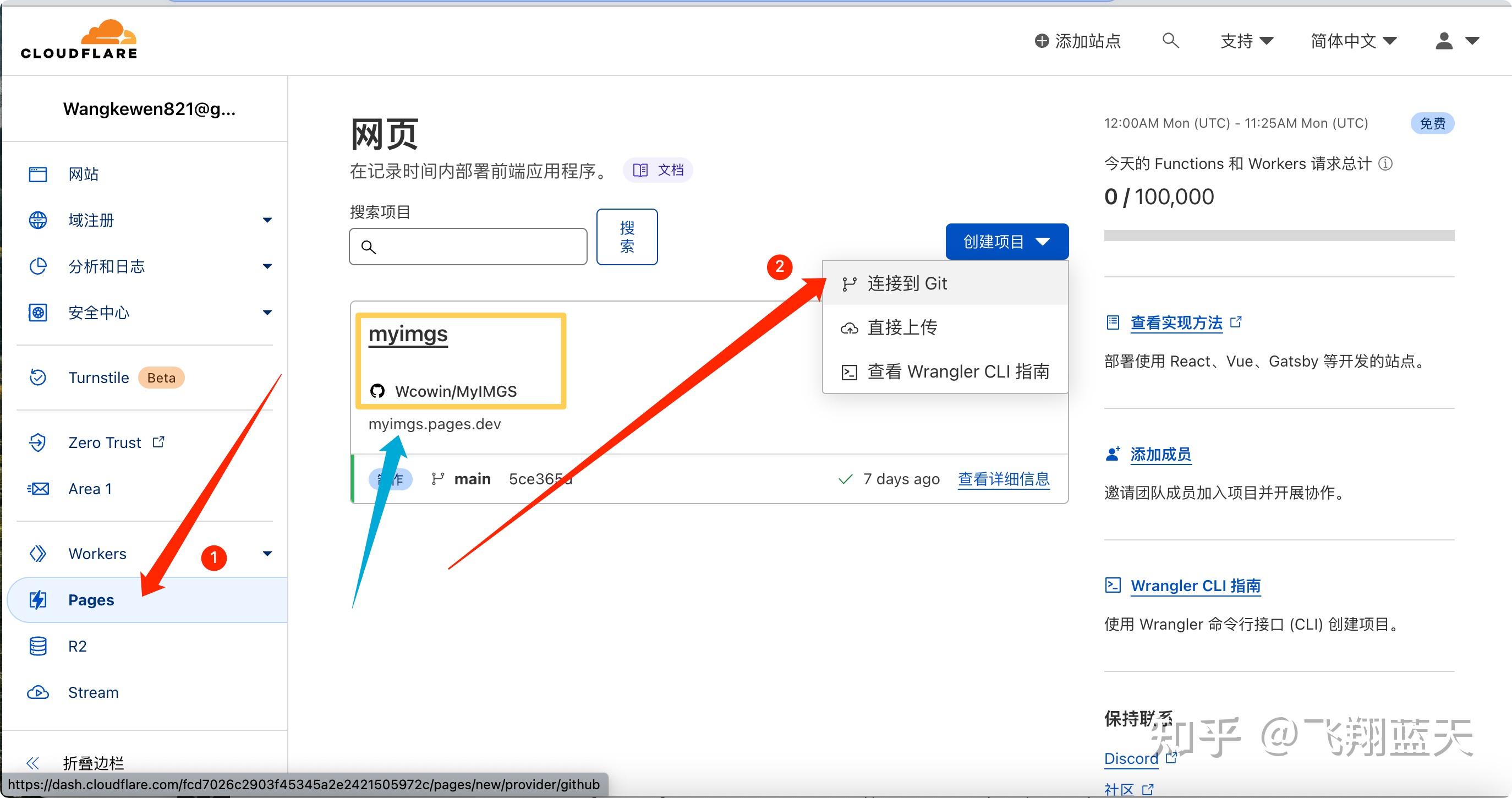Click the Turnstile icon
1512x798 pixels.
[38, 377]
